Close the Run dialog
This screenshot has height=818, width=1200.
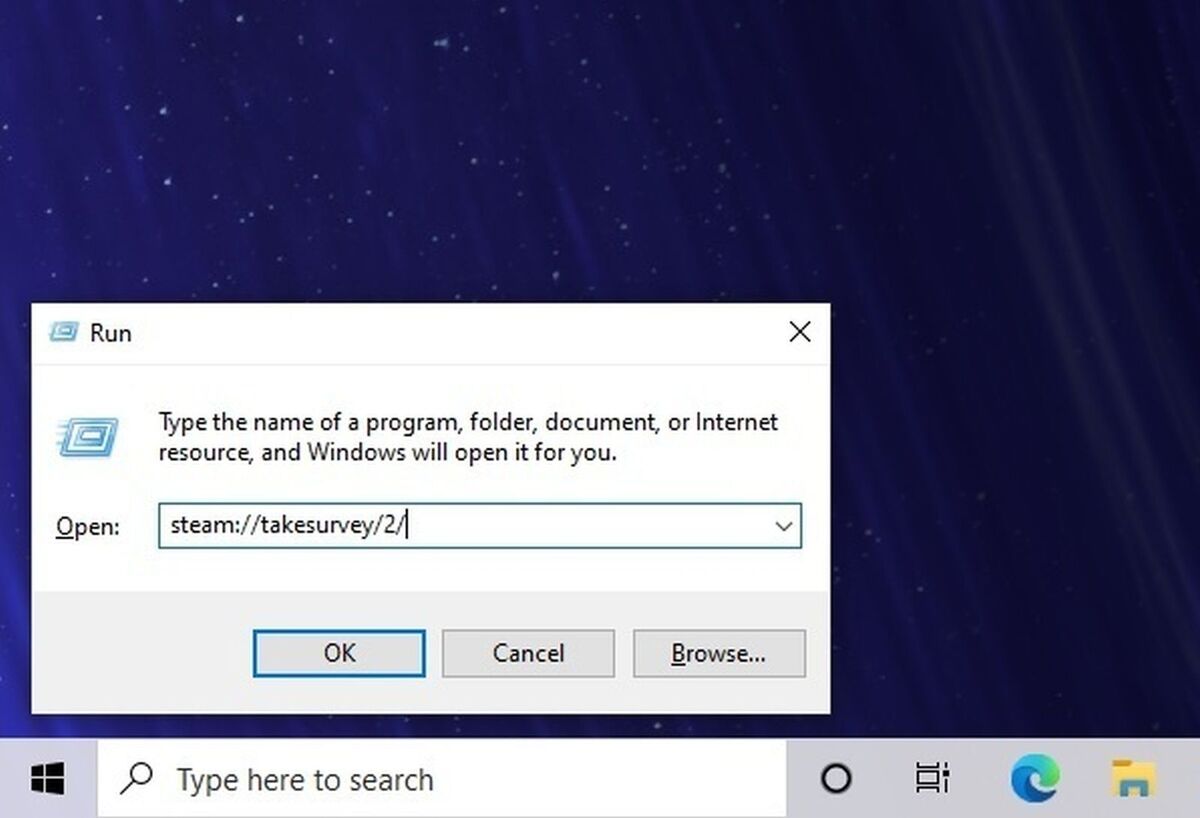coord(799,332)
